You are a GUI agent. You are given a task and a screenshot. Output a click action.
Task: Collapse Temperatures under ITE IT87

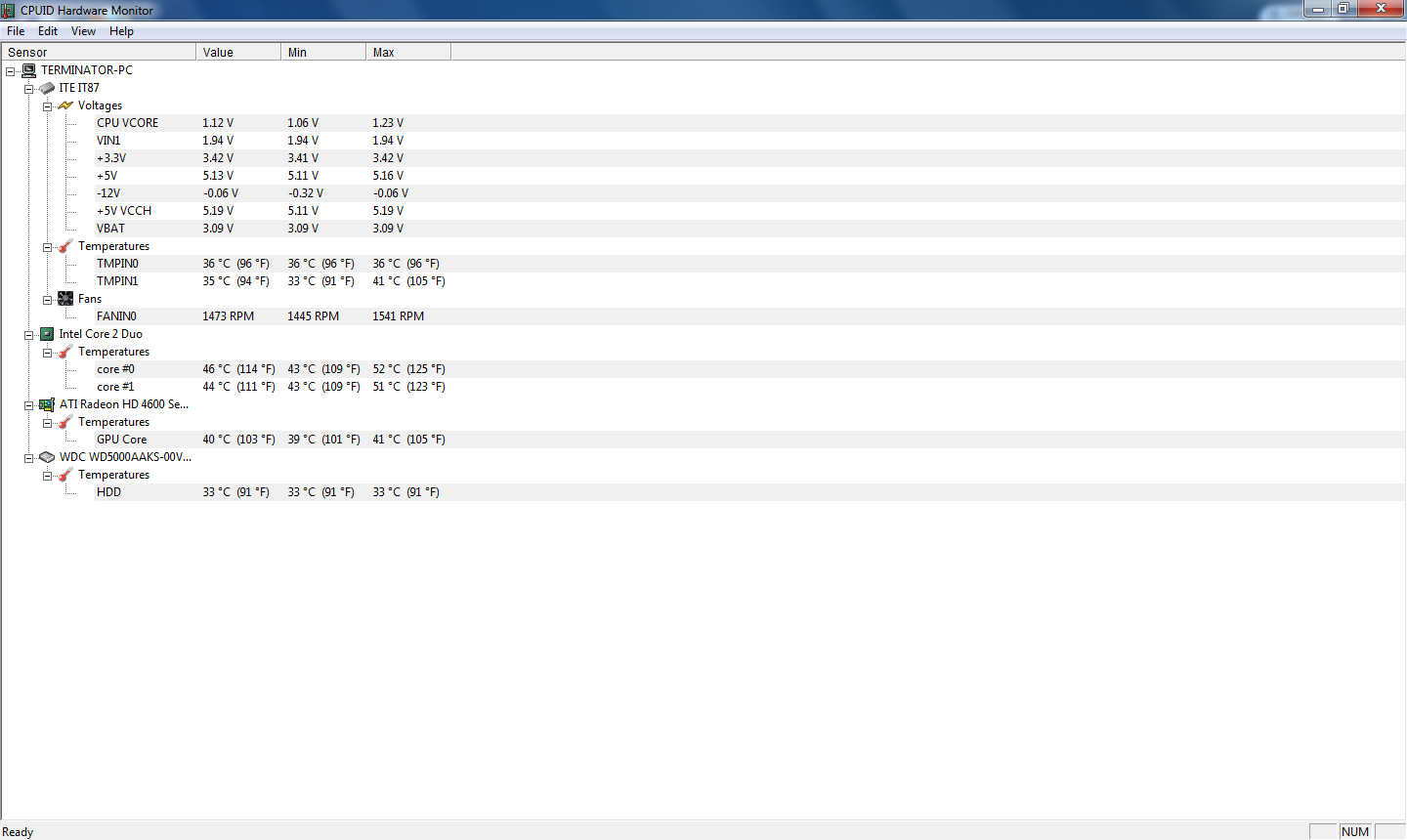(47, 247)
